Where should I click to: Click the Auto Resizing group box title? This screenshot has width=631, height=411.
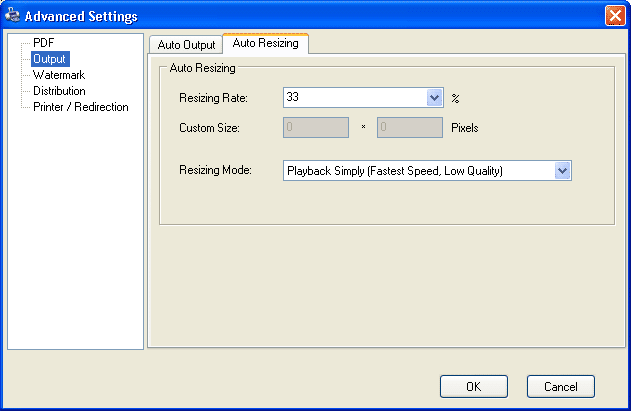click(x=202, y=68)
